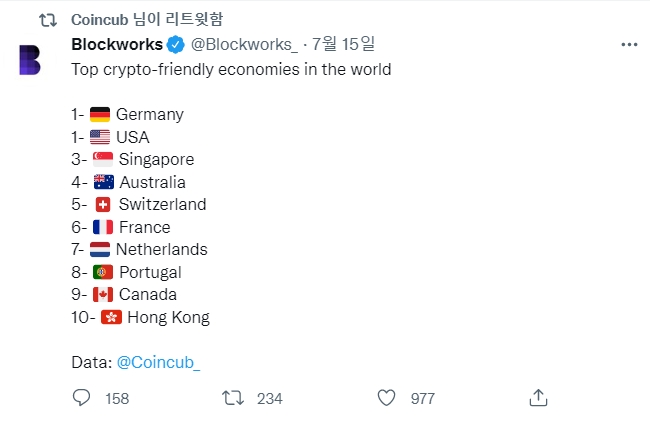650x425 pixels.
Task: Click the blue verified badge
Action: point(174,45)
